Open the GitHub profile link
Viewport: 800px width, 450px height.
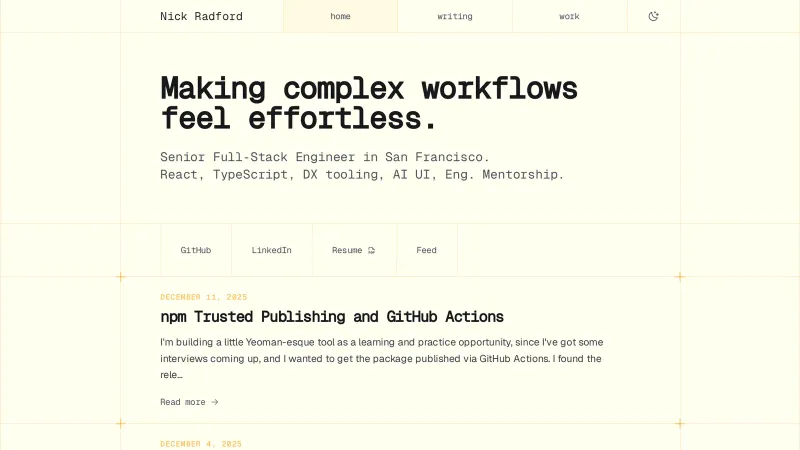coord(196,250)
